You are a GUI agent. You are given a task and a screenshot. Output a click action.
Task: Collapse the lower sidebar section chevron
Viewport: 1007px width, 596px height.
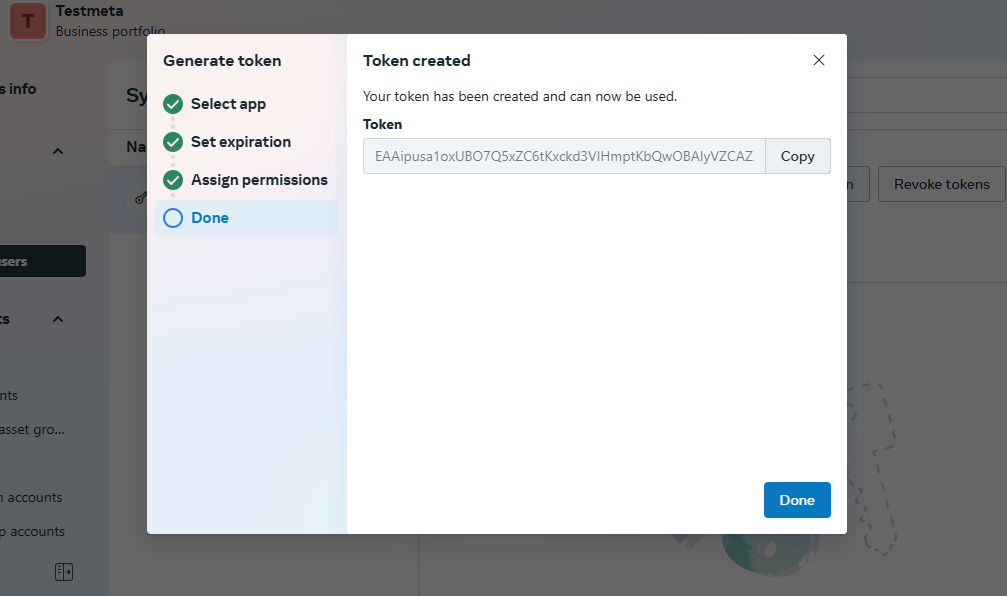coord(57,318)
